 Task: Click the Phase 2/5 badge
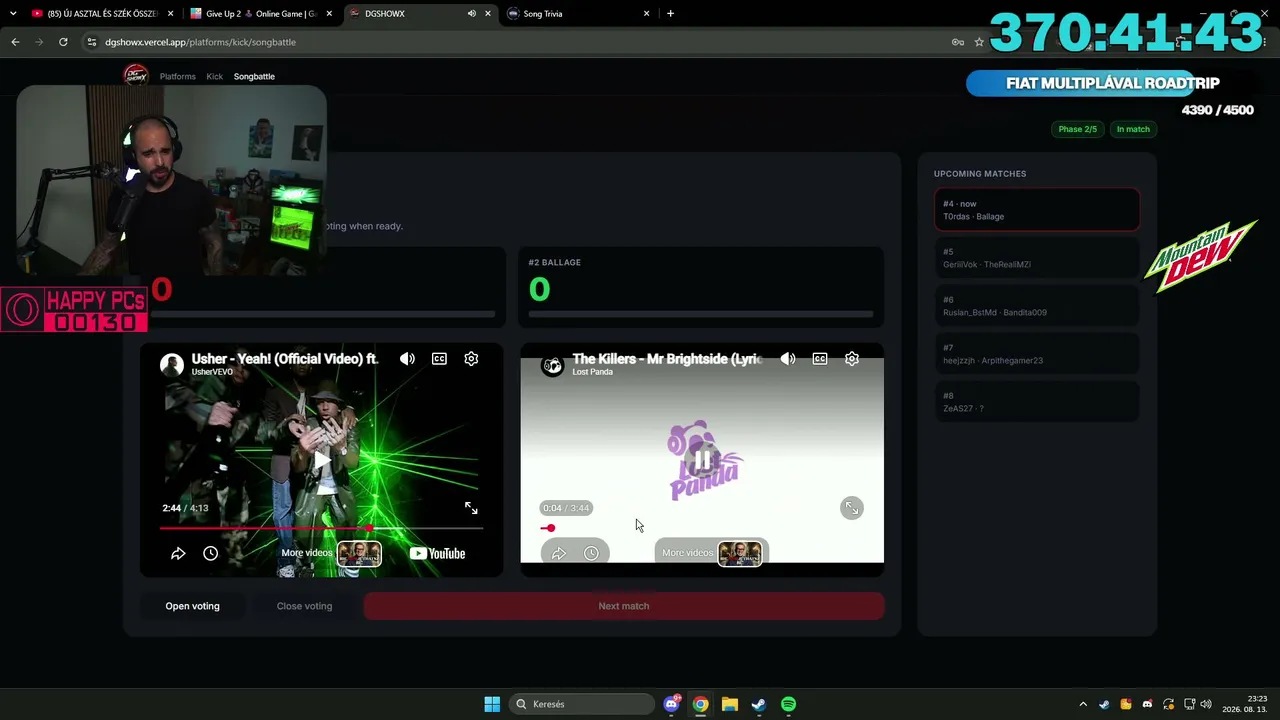click(1077, 129)
